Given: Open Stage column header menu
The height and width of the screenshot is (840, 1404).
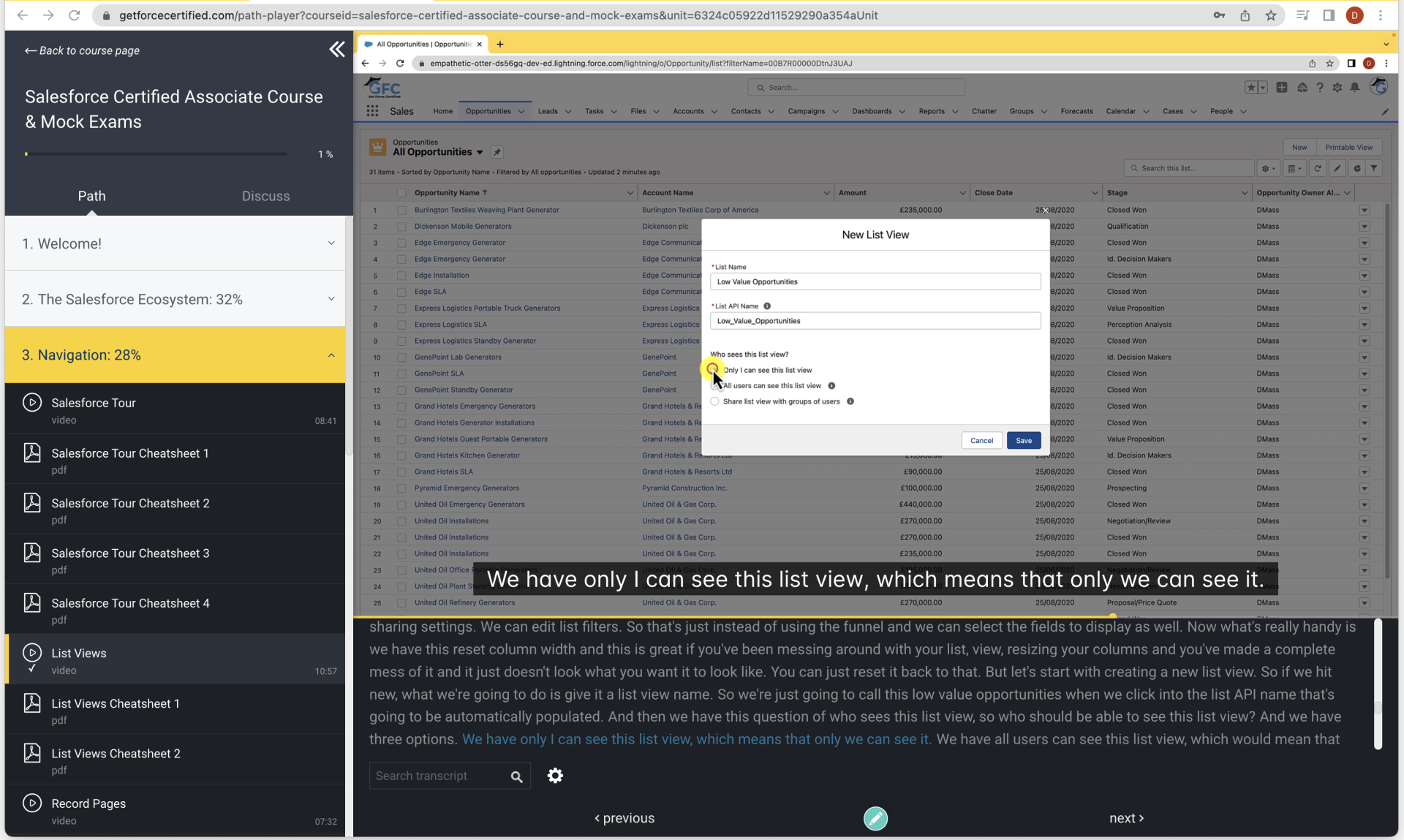Looking at the screenshot, I should click(1244, 193).
